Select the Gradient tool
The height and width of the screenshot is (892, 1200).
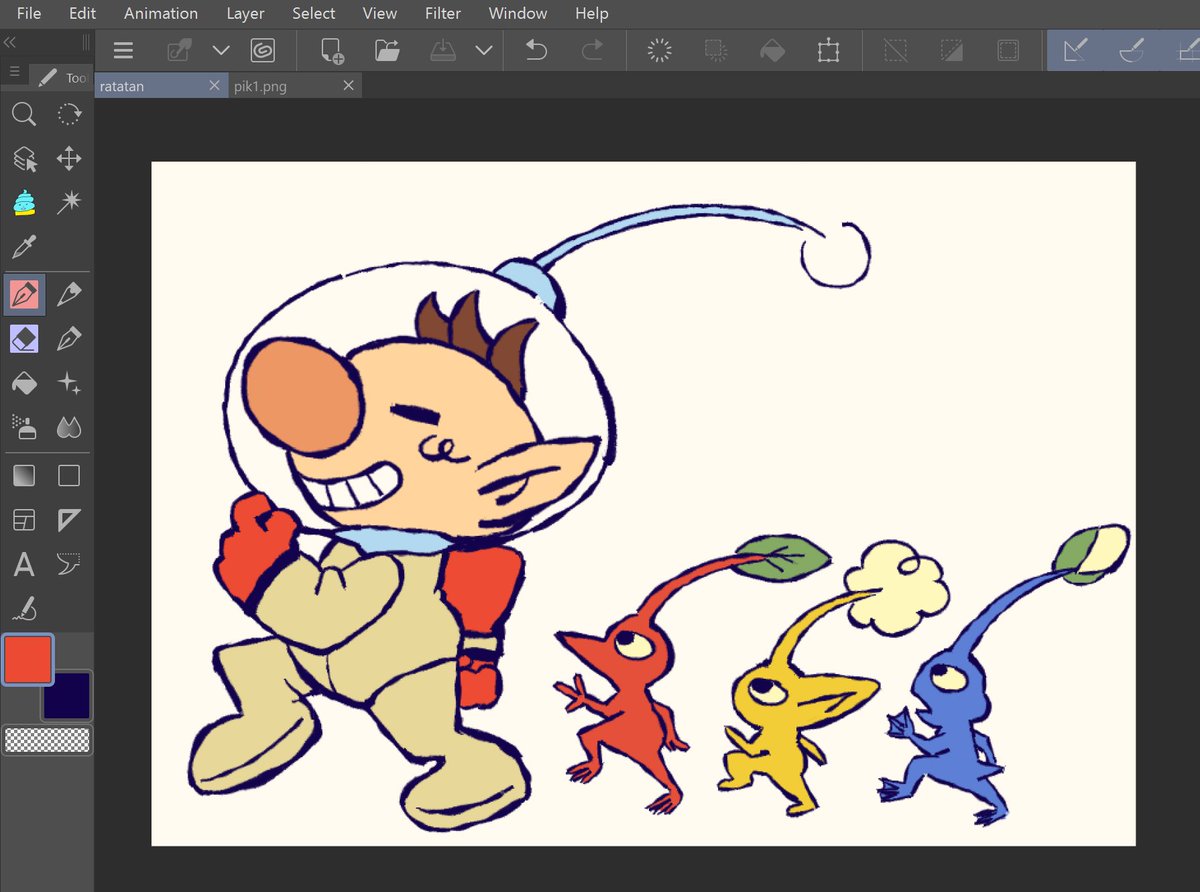pos(24,475)
